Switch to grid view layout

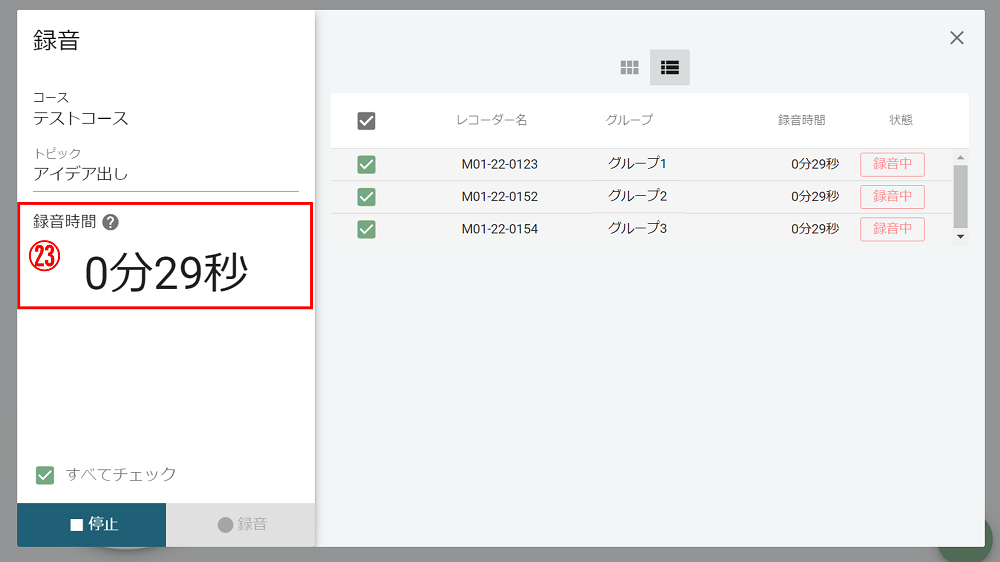click(629, 68)
